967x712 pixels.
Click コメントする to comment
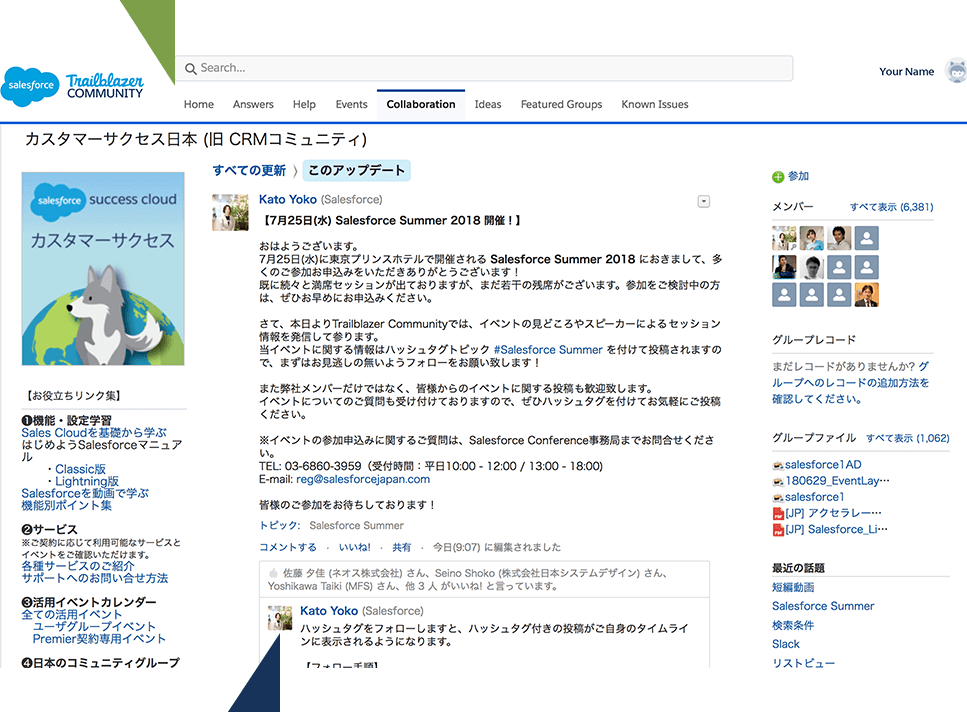pos(287,547)
